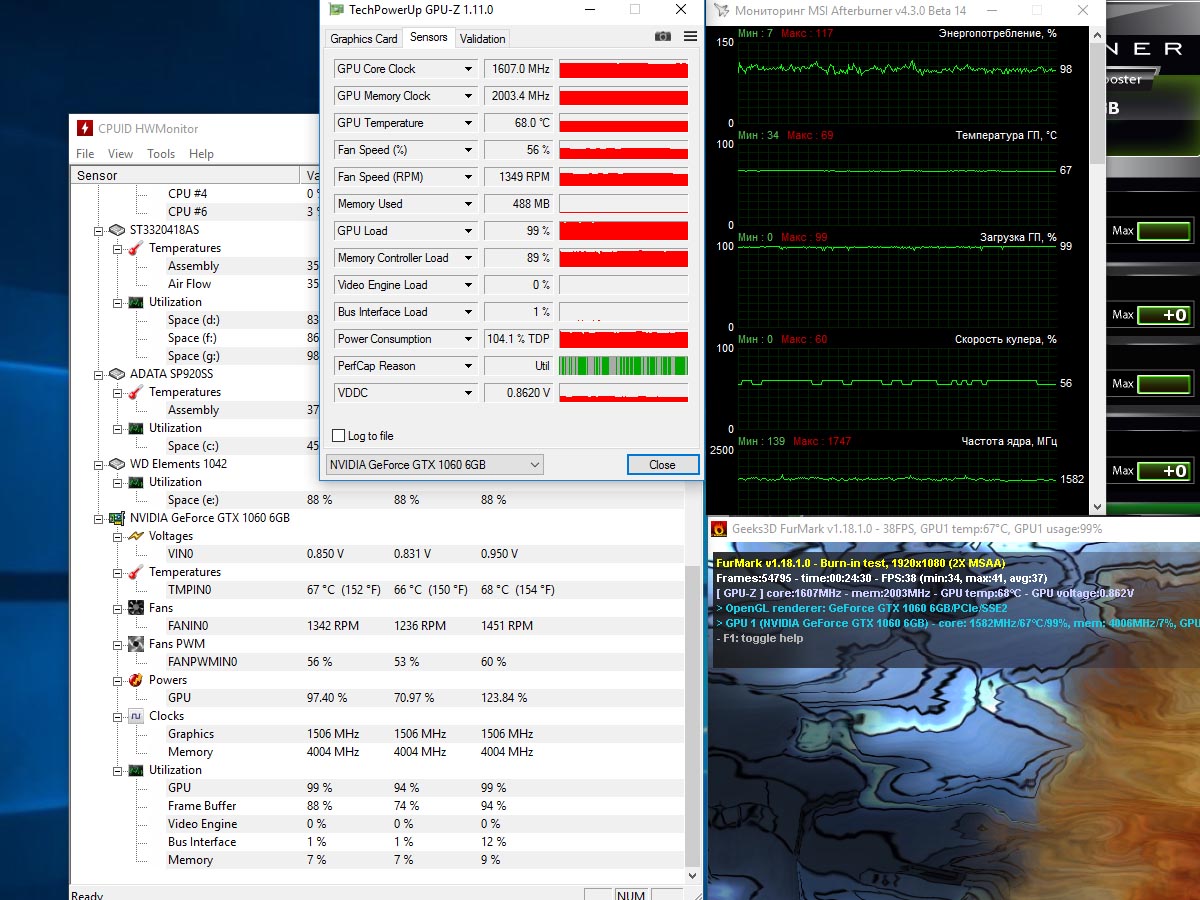Collapse NVIDIA GeForce GTX 1060 6GB tree node
This screenshot has width=1200, height=900.
(99, 518)
